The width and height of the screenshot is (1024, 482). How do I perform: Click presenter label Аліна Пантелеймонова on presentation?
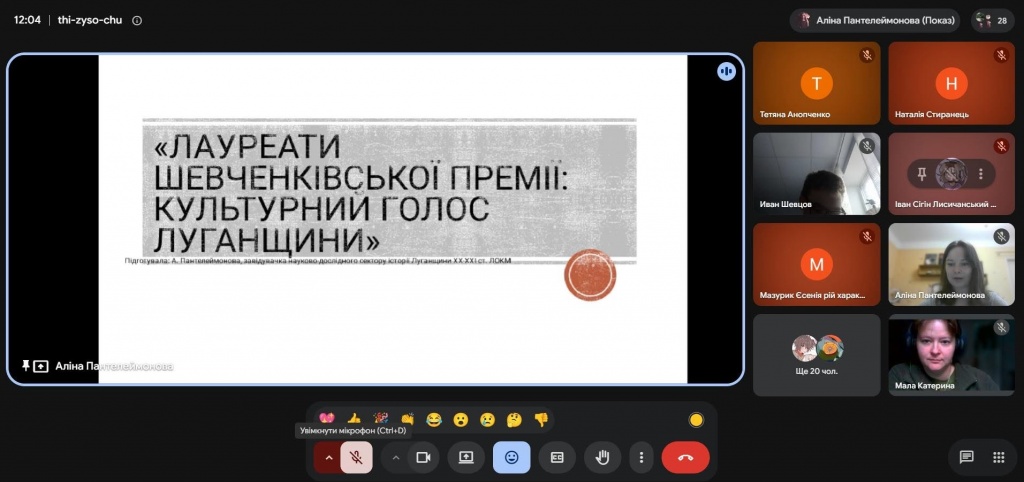click(114, 366)
